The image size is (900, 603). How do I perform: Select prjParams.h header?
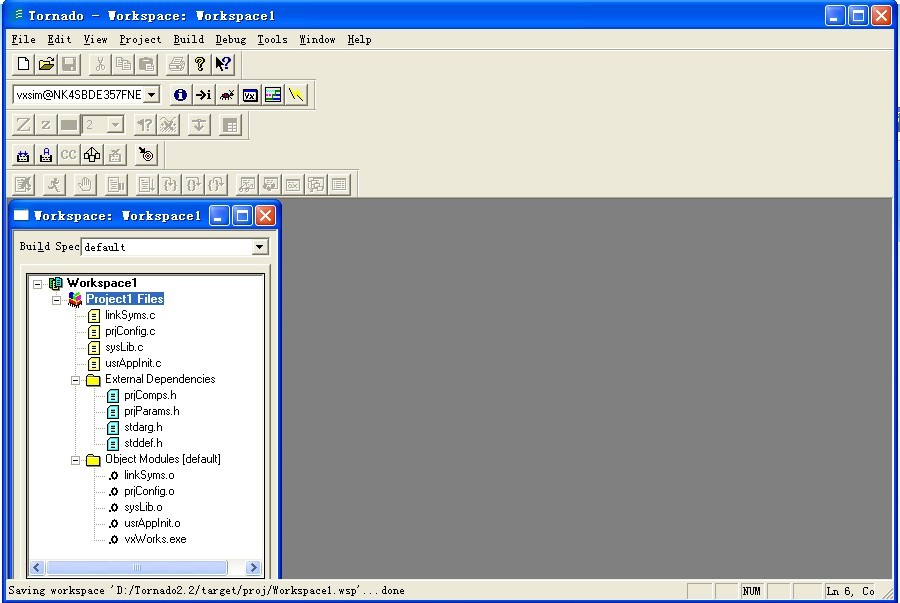(x=152, y=411)
